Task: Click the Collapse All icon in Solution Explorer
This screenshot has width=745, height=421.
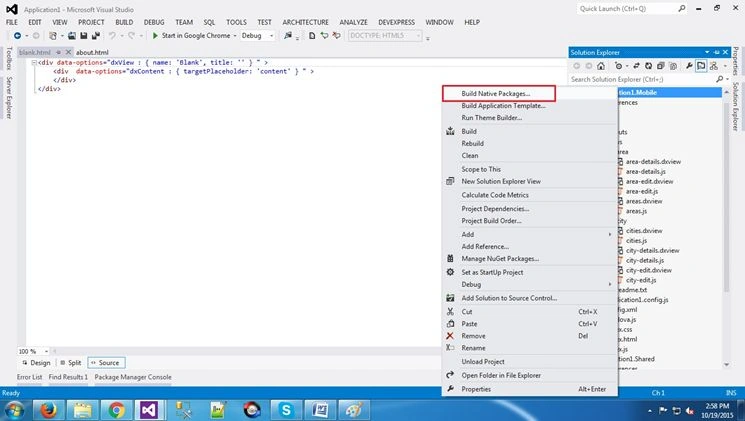Action: 660,66
